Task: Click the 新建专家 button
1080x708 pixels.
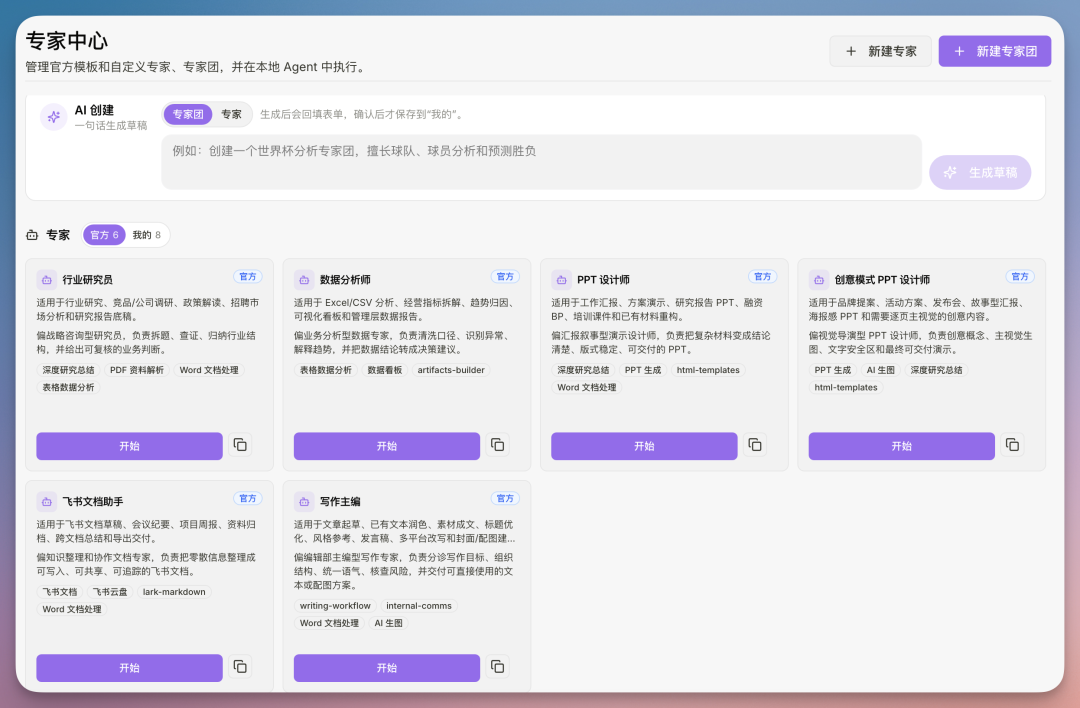Action: point(880,51)
